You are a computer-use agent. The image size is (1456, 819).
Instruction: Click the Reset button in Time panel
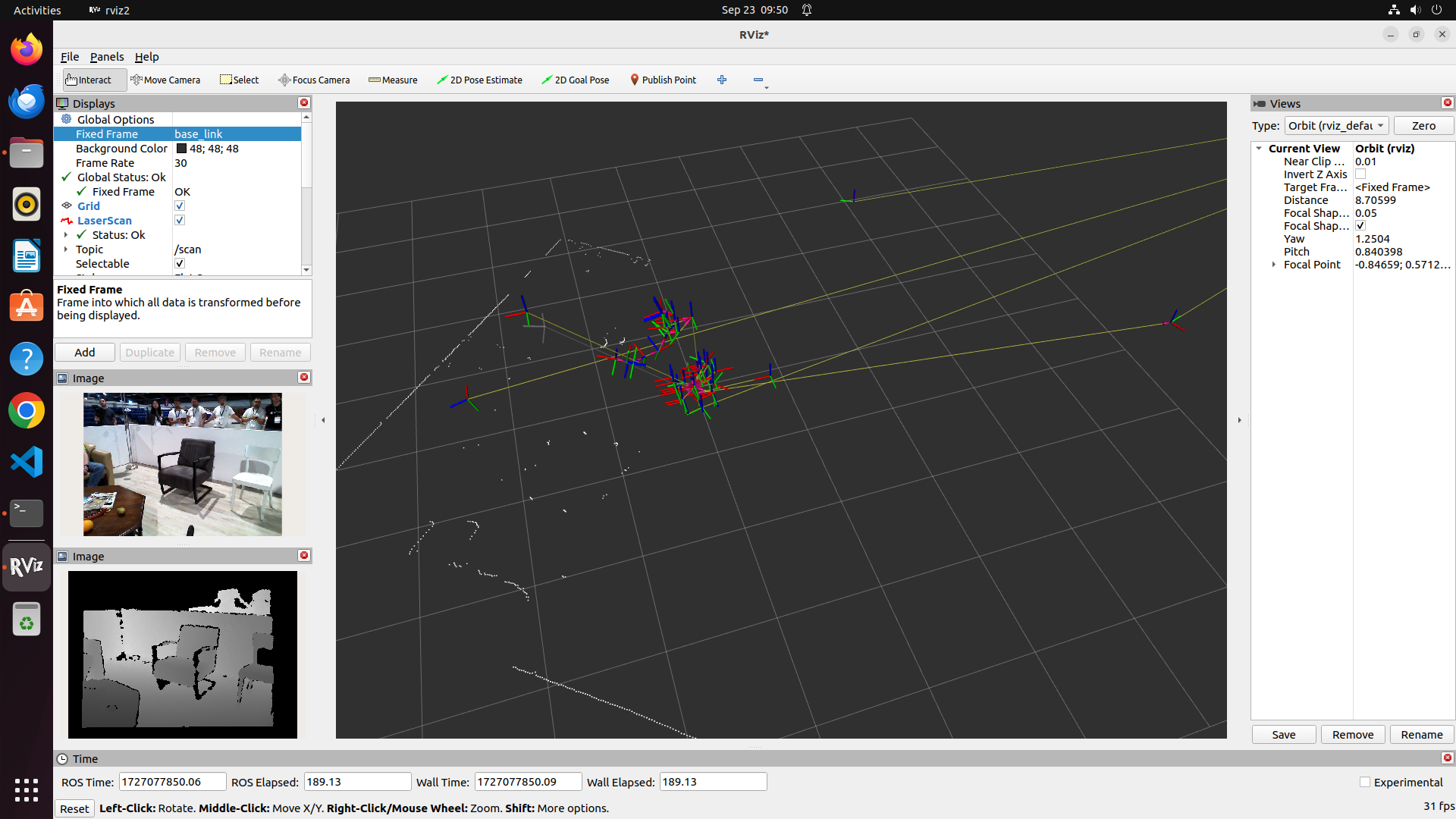[74, 808]
